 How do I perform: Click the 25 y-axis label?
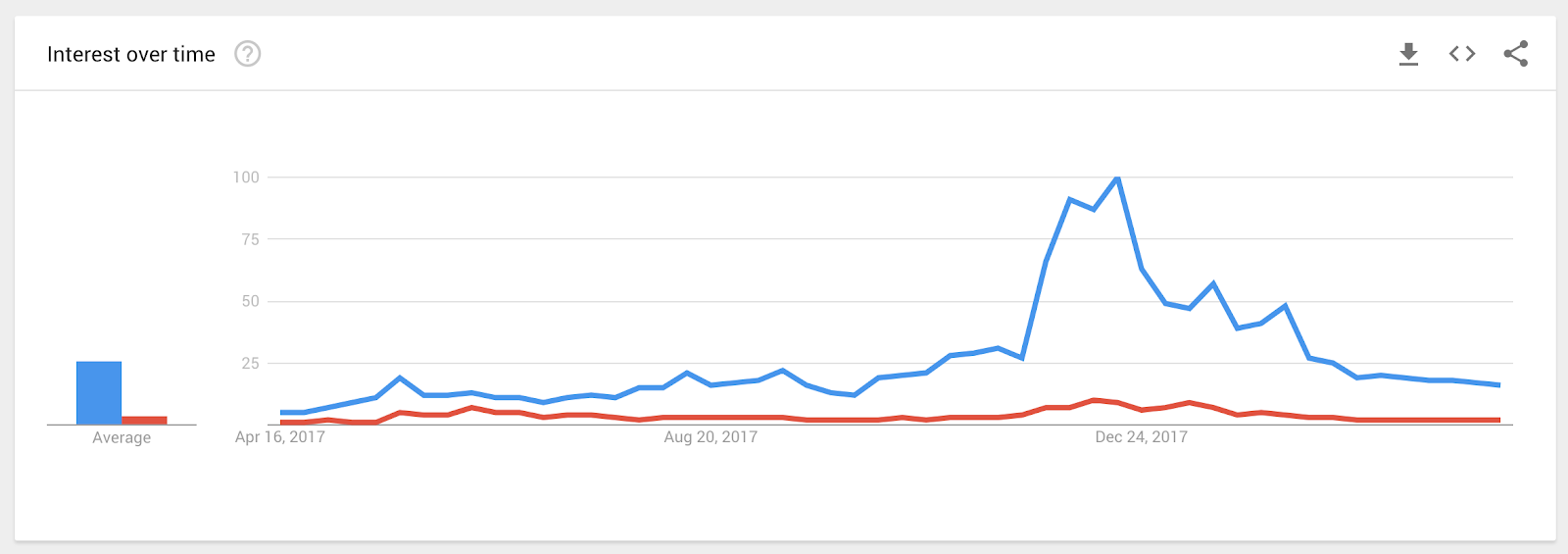(x=250, y=363)
